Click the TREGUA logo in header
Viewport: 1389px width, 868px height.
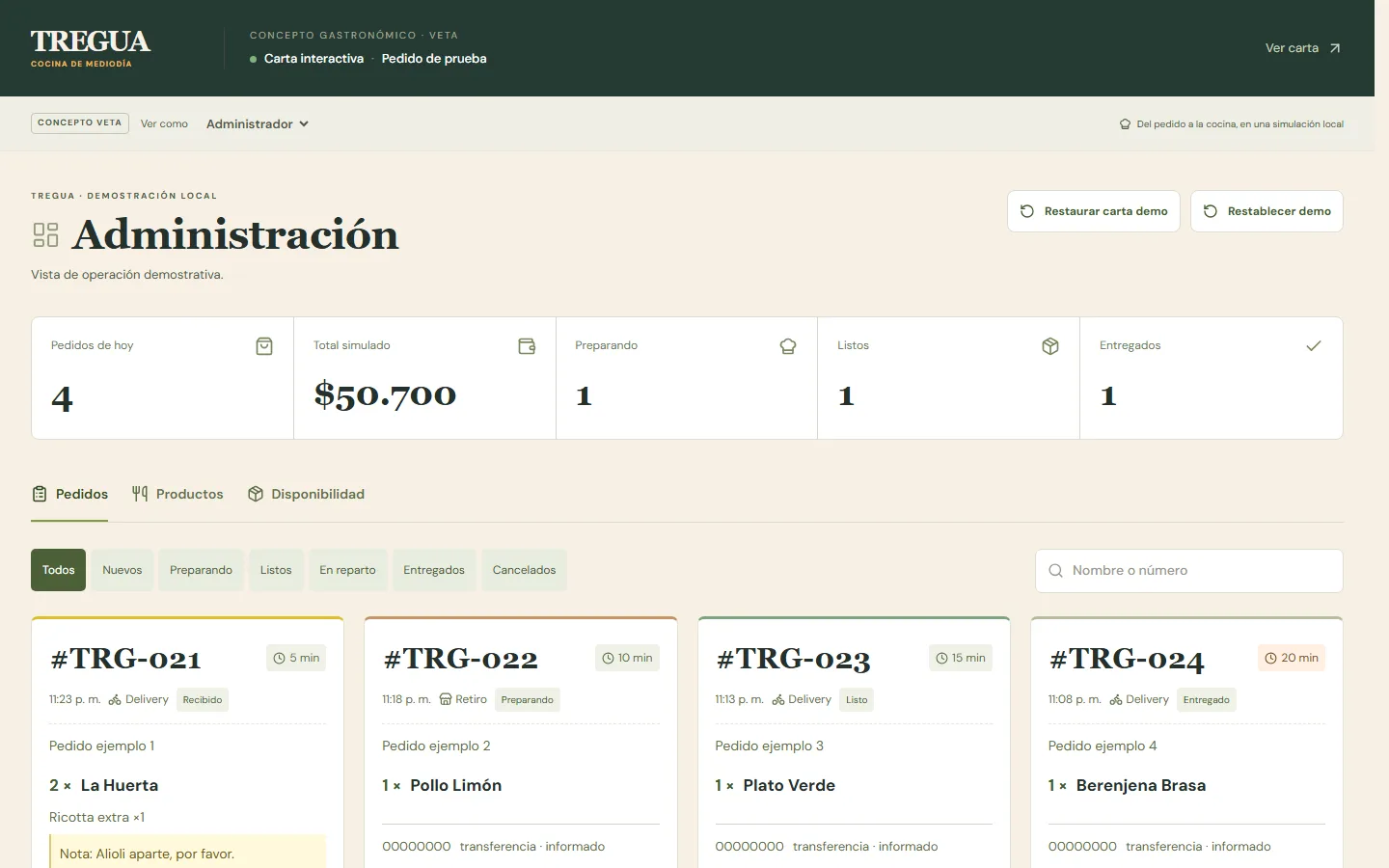[91, 48]
